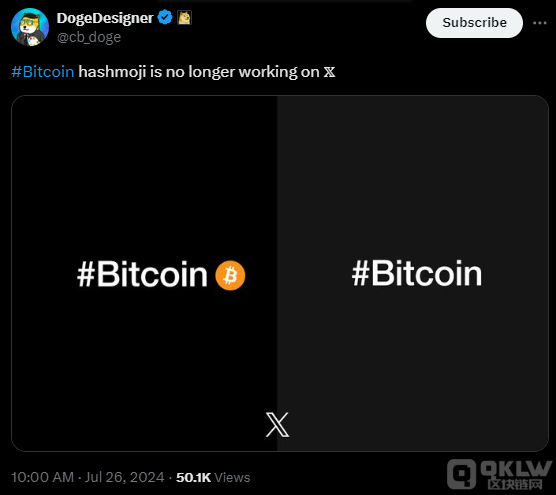
Task: Click the X symbol in the tweet text
Action: (x=329, y=72)
